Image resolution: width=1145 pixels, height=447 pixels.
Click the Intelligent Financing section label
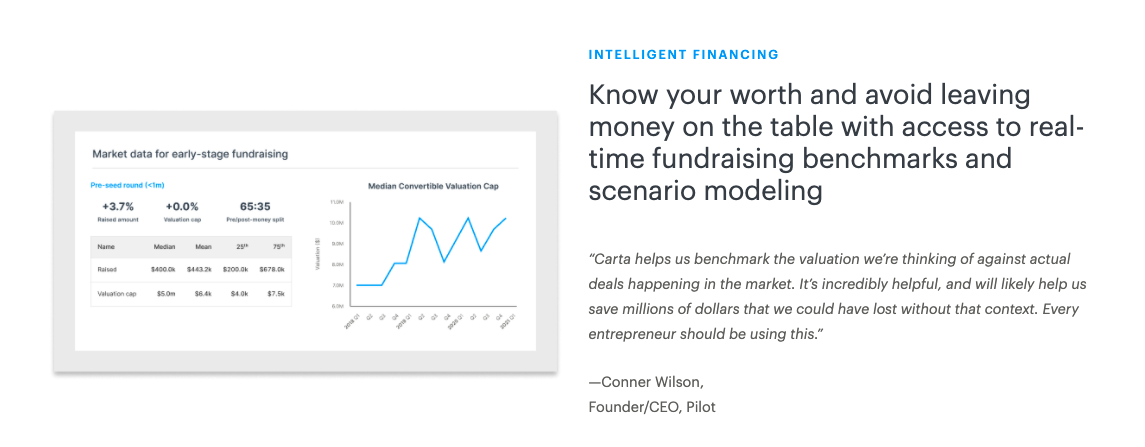tap(683, 54)
